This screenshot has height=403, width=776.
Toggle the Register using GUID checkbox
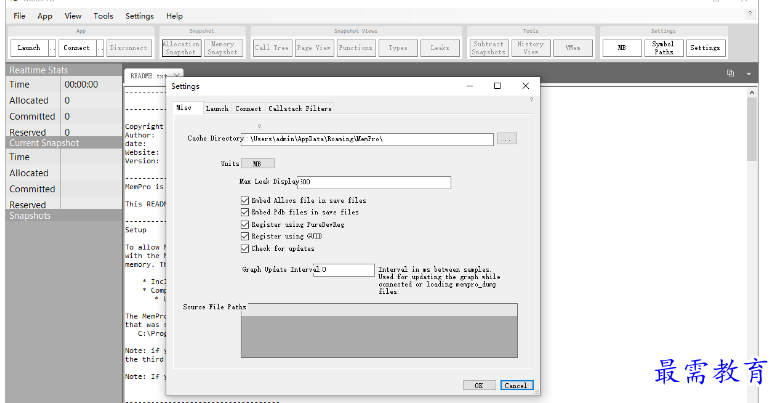click(x=245, y=236)
